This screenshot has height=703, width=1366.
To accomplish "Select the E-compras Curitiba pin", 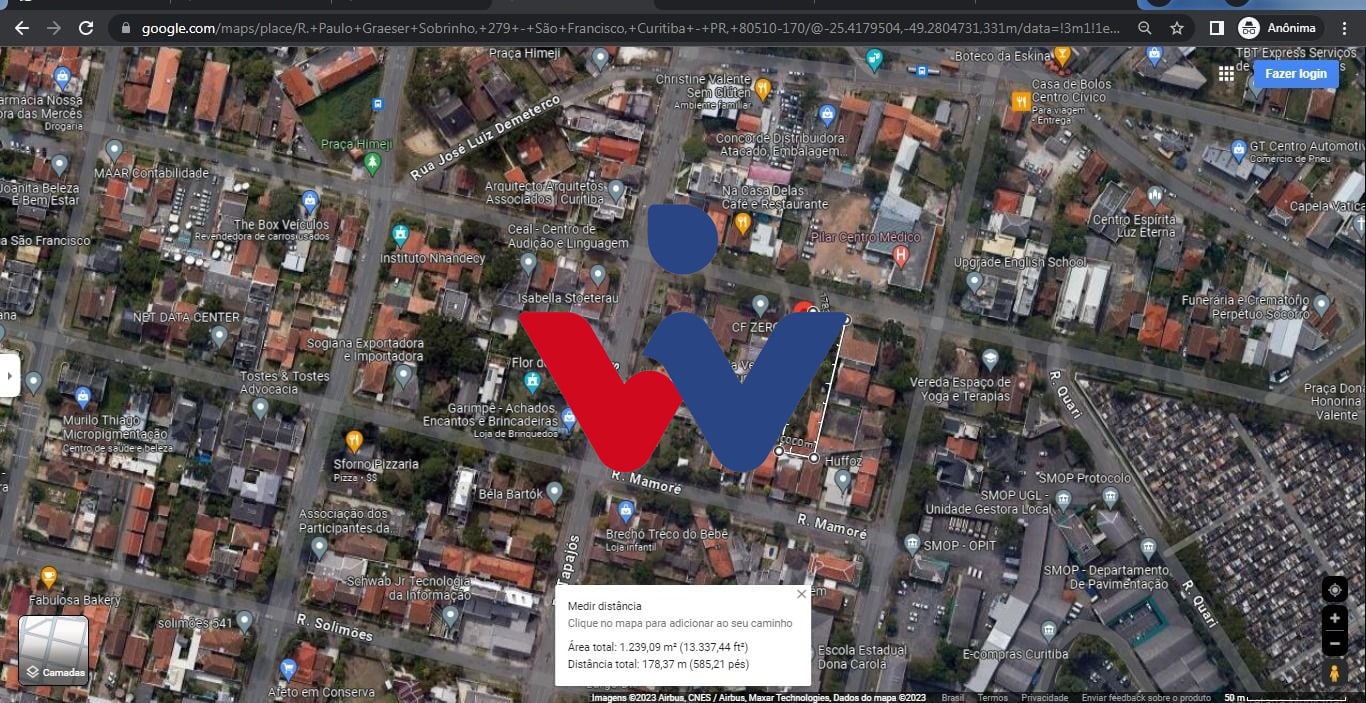I will pyautogui.click(x=1049, y=631).
